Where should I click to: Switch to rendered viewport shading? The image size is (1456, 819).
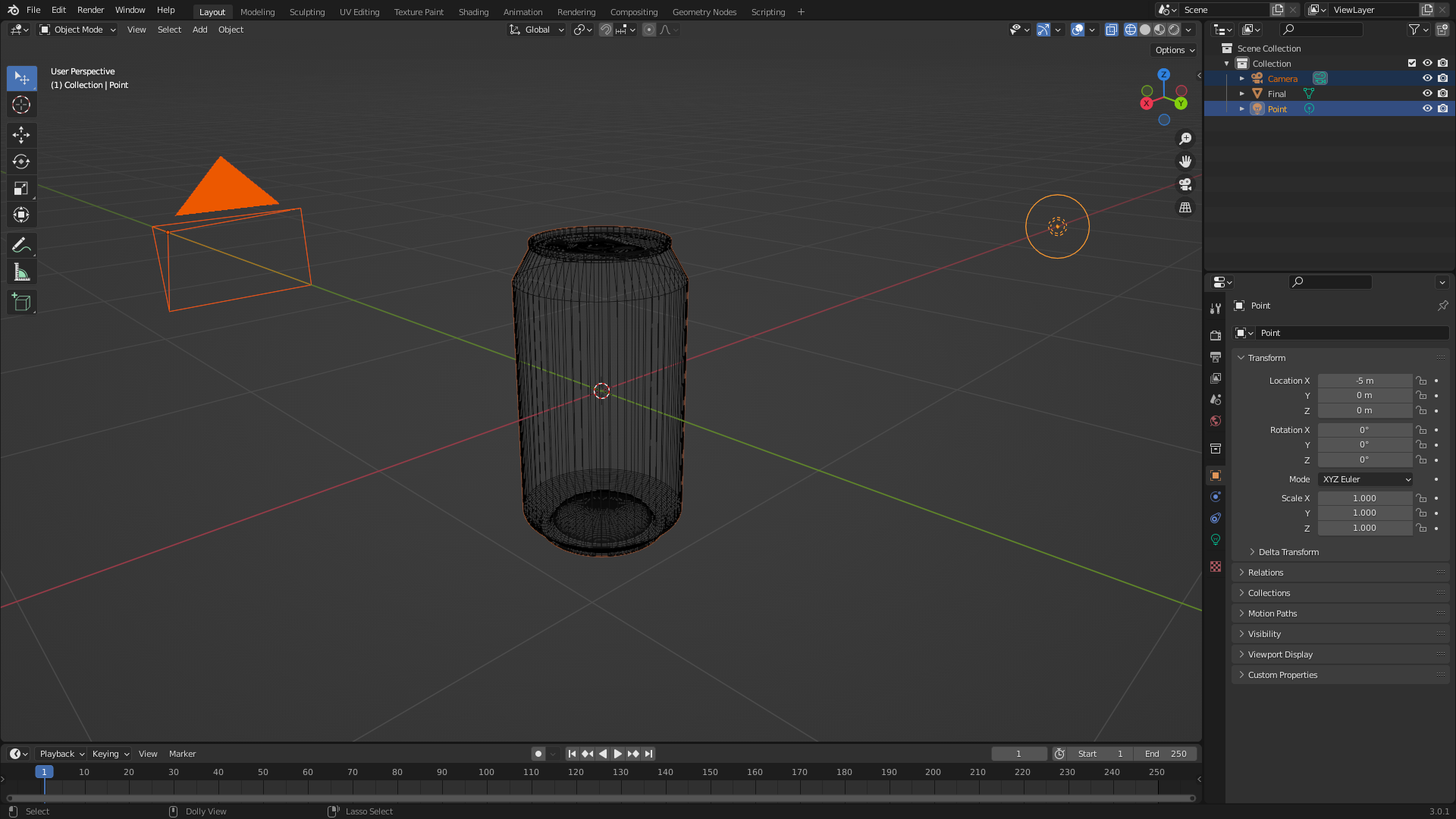click(x=1174, y=30)
